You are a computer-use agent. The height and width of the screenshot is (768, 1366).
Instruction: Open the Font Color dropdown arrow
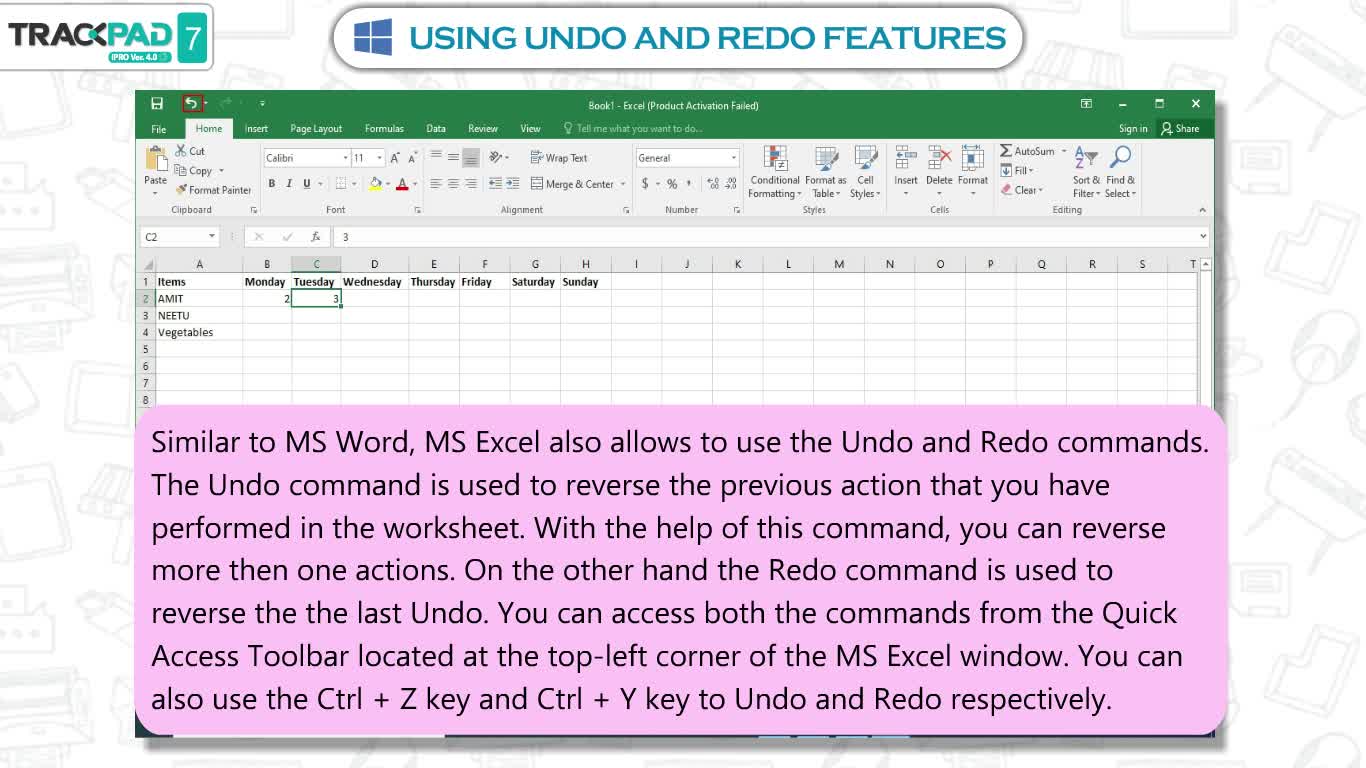click(414, 184)
